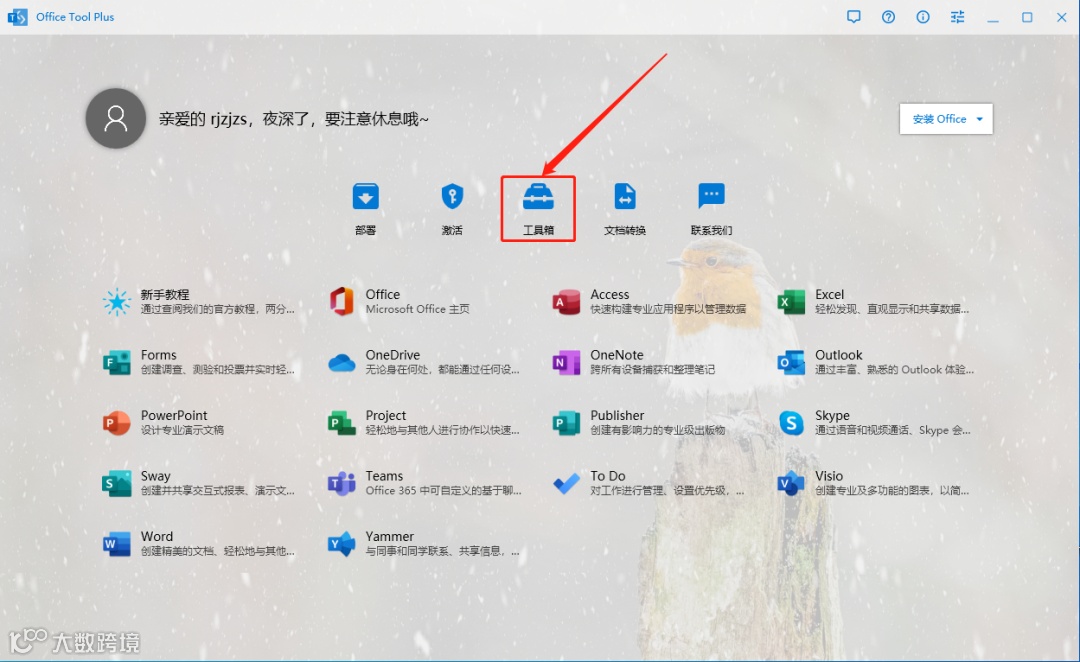Open the 文档转换 document conversion icon
This screenshot has width=1080, height=662.
(x=625, y=196)
